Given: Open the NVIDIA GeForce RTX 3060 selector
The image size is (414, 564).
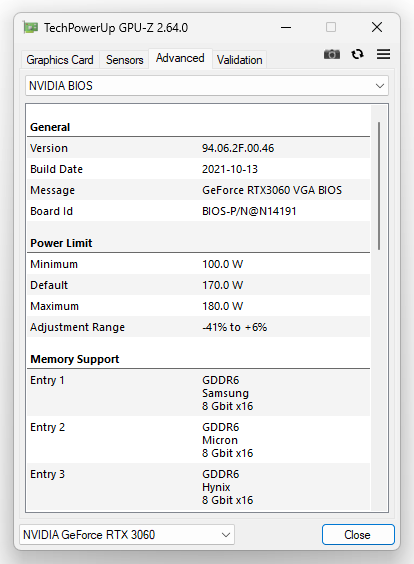Looking at the screenshot, I should 127,535.
